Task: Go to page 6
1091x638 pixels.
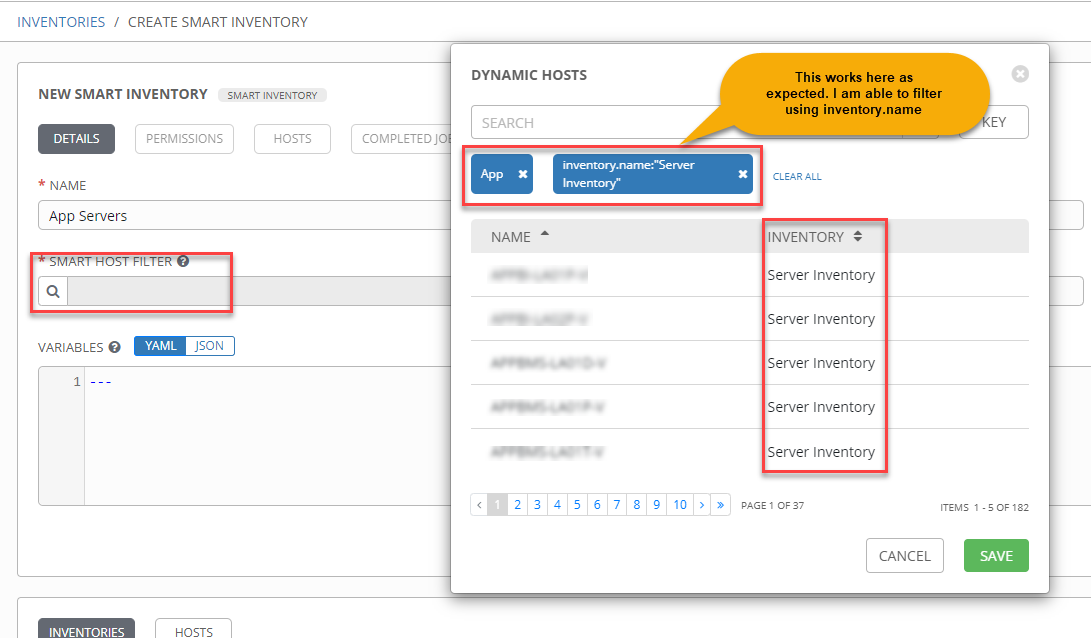Action: pyautogui.click(x=597, y=504)
